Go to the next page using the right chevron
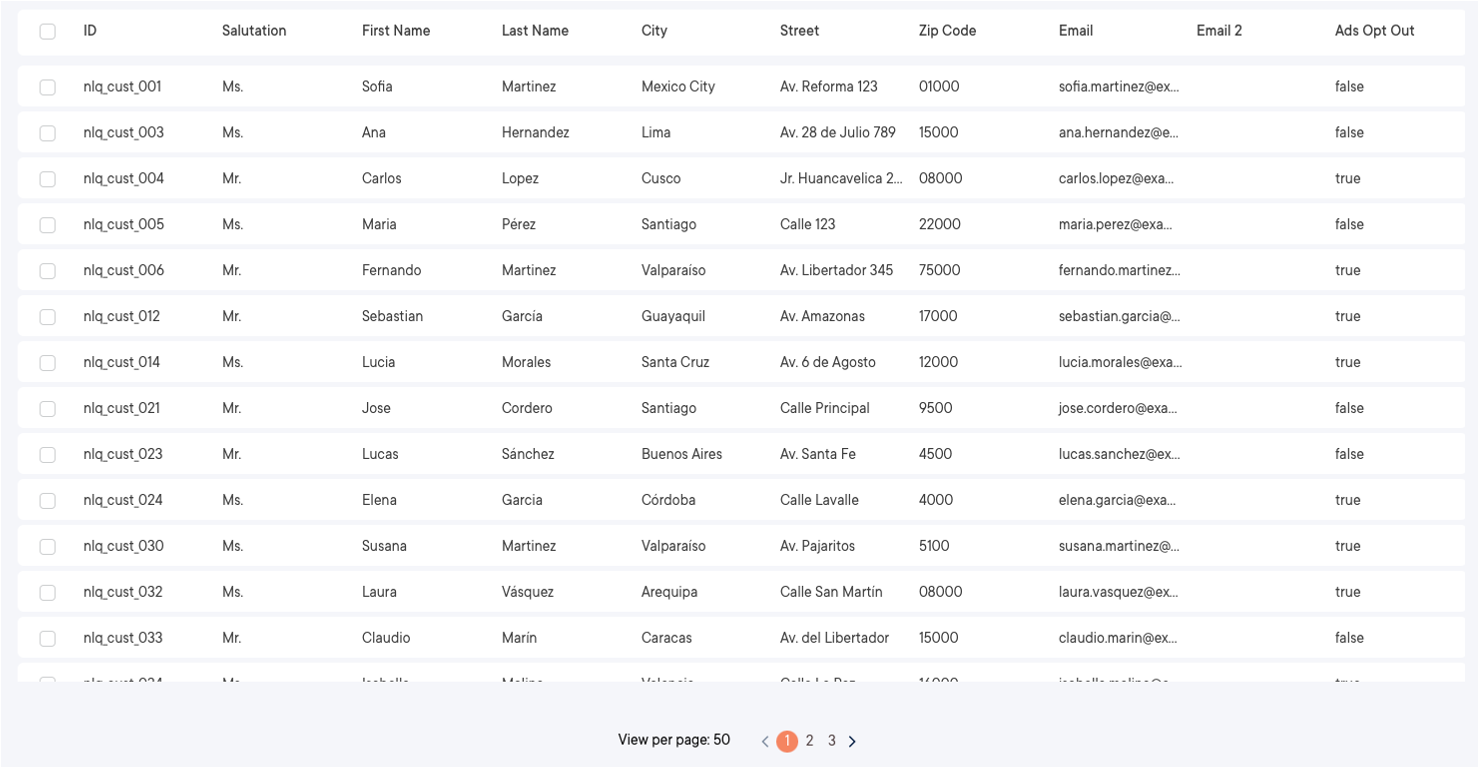 tap(852, 740)
